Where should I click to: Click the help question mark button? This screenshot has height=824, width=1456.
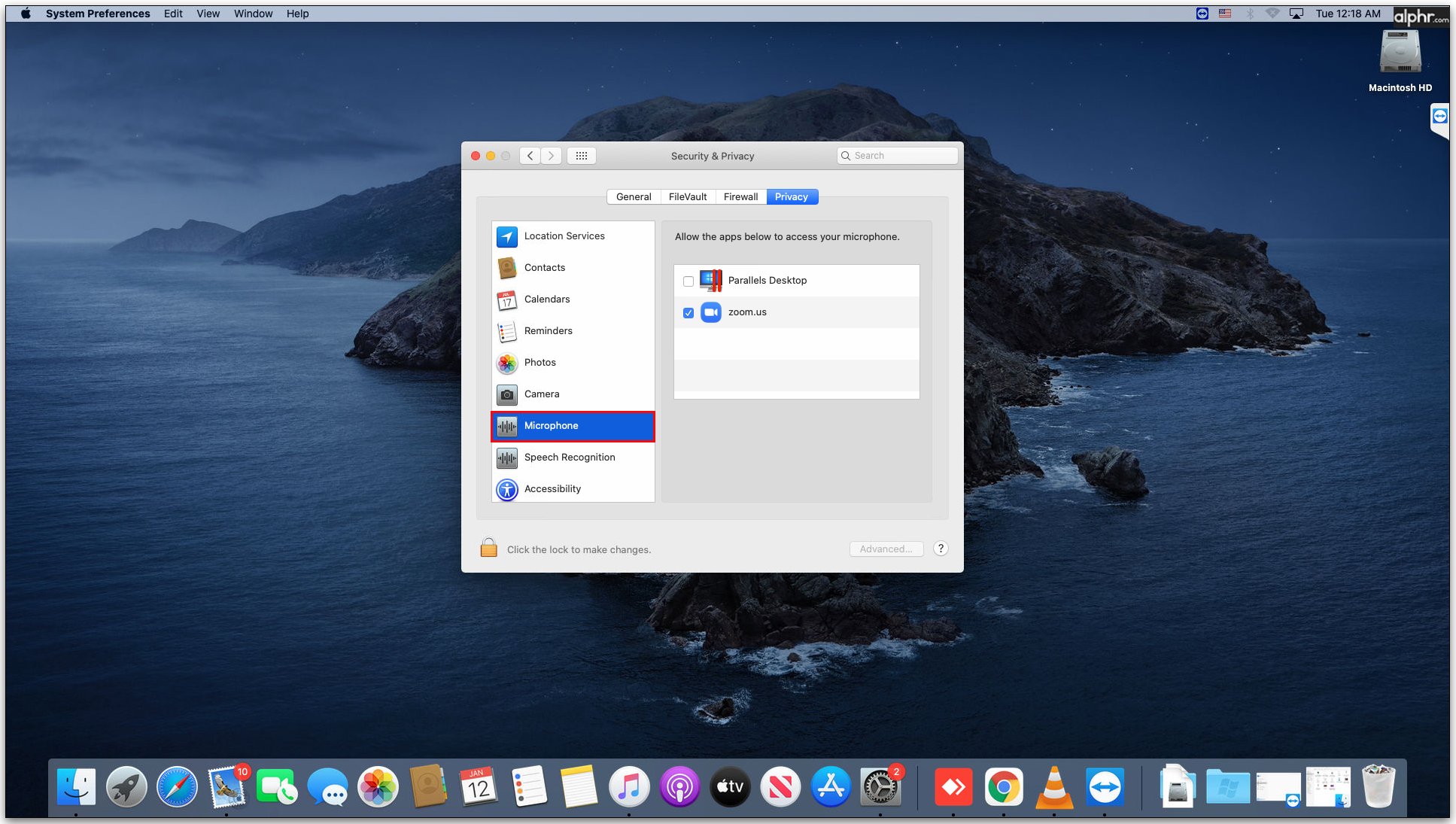point(940,549)
